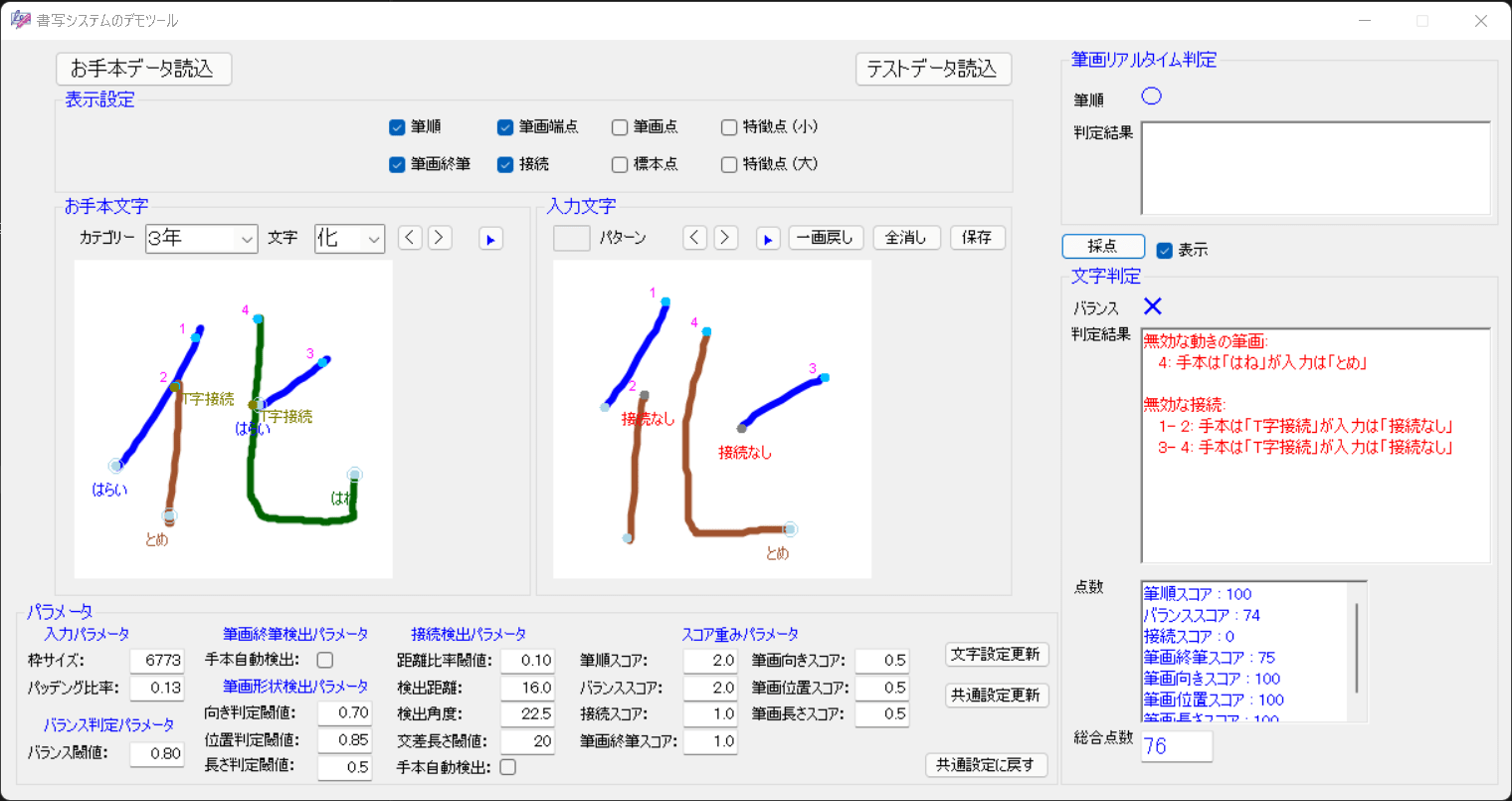Enable 手本自動検出 under 筆画終筆検出パラメータ
This screenshot has height=801, width=1512.
tap(325, 660)
